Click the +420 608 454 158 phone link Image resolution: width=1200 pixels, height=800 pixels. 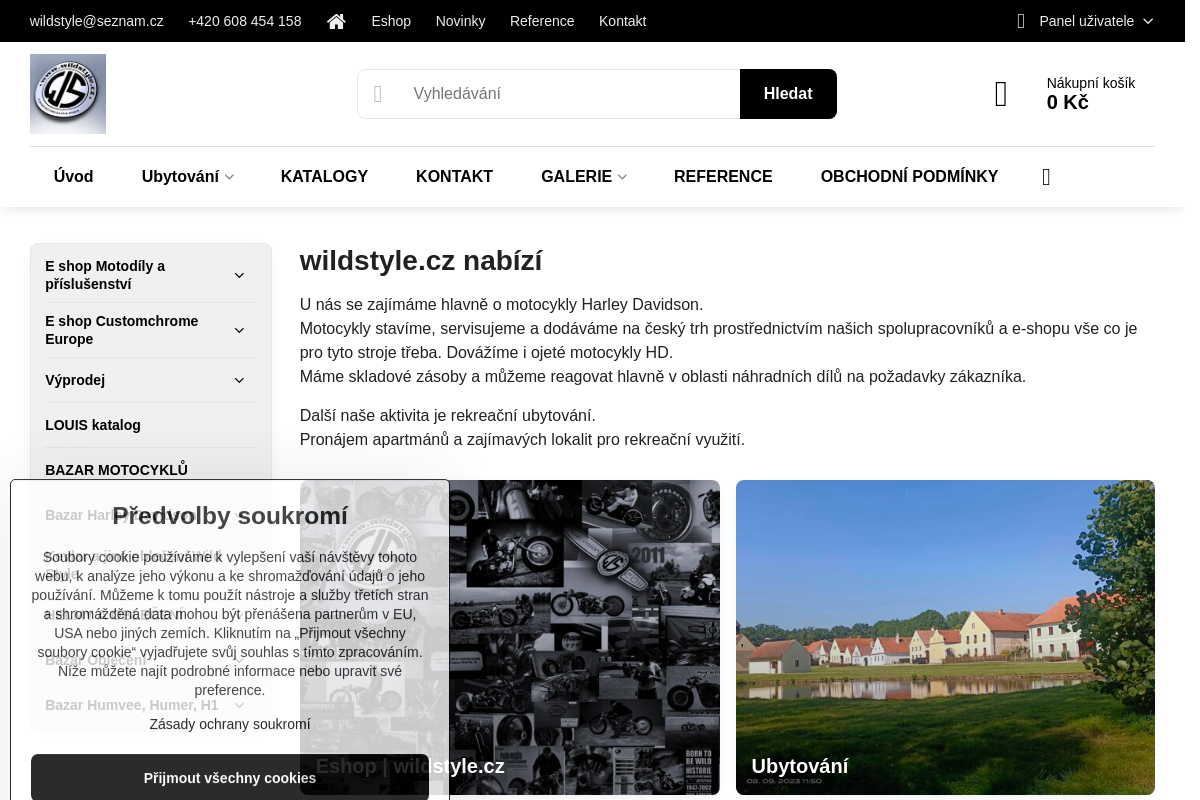pos(244,21)
